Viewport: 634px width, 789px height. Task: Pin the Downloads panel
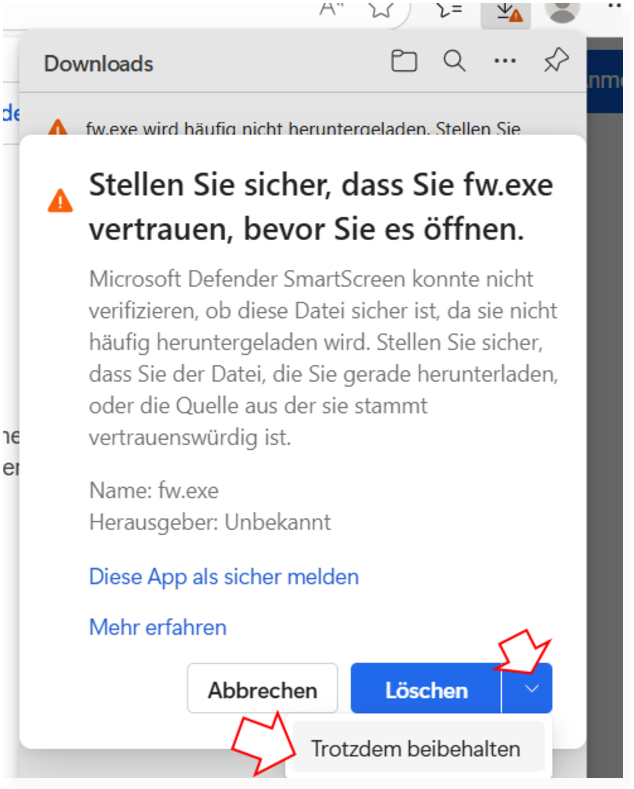[x=556, y=60]
